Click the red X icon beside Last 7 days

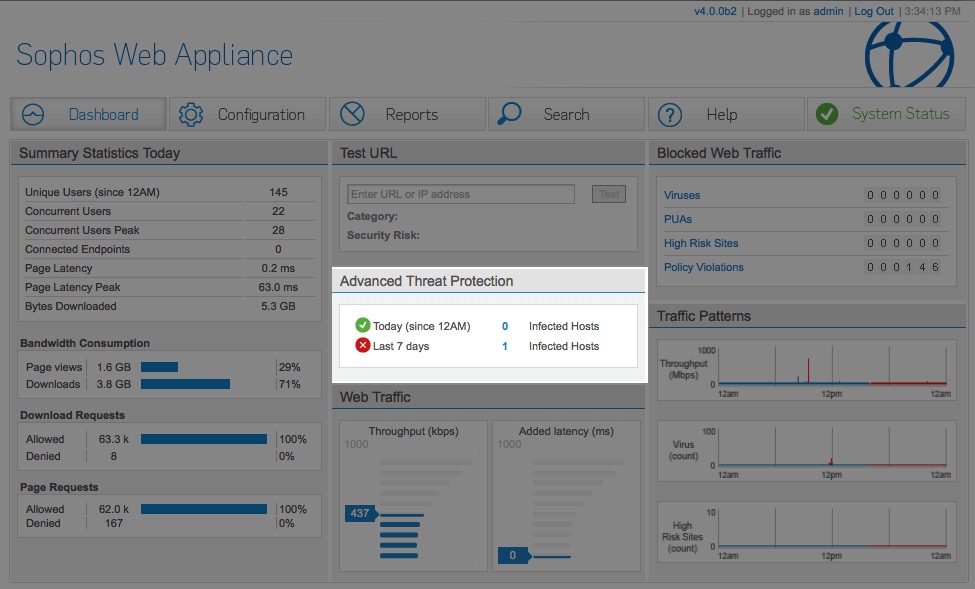point(363,345)
